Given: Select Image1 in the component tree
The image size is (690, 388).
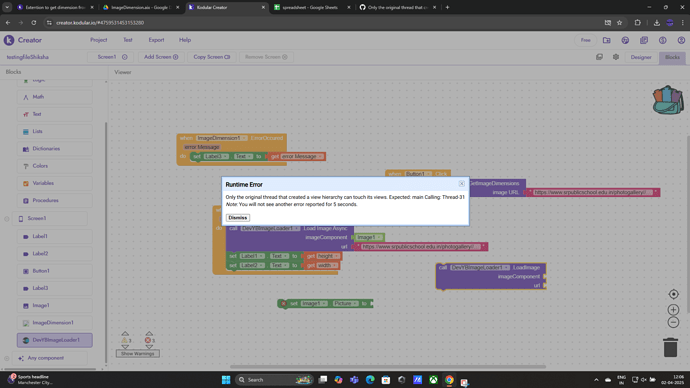Looking at the screenshot, I should coord(55,305).
